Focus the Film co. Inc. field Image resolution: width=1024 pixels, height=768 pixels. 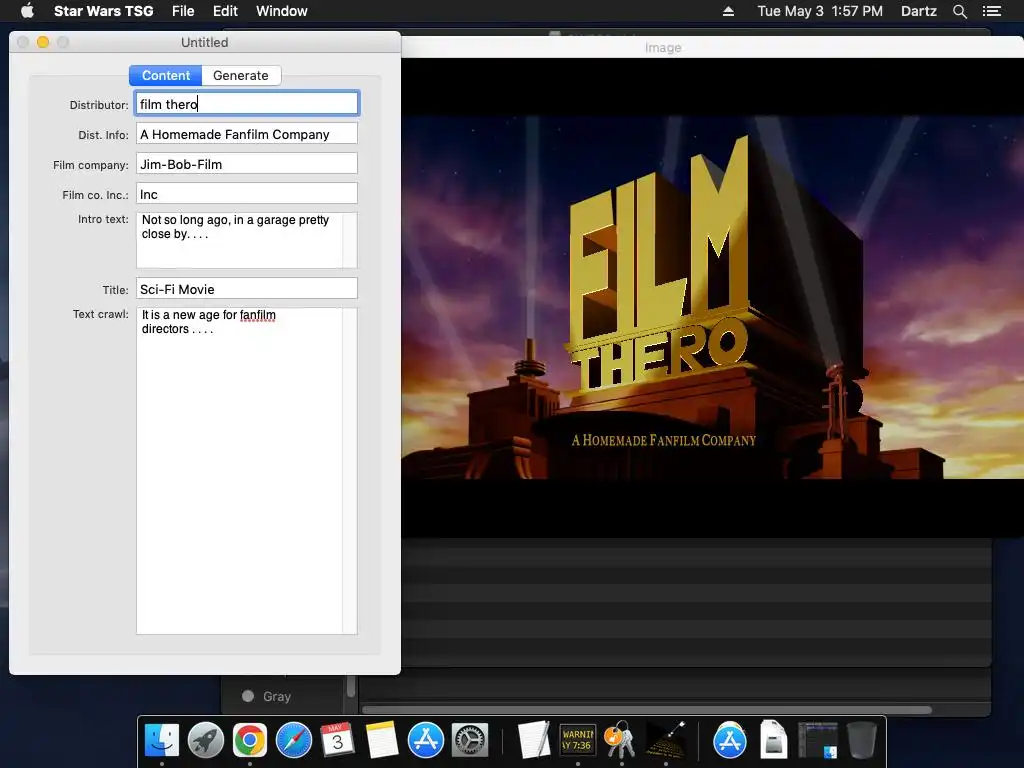[247, 194]
